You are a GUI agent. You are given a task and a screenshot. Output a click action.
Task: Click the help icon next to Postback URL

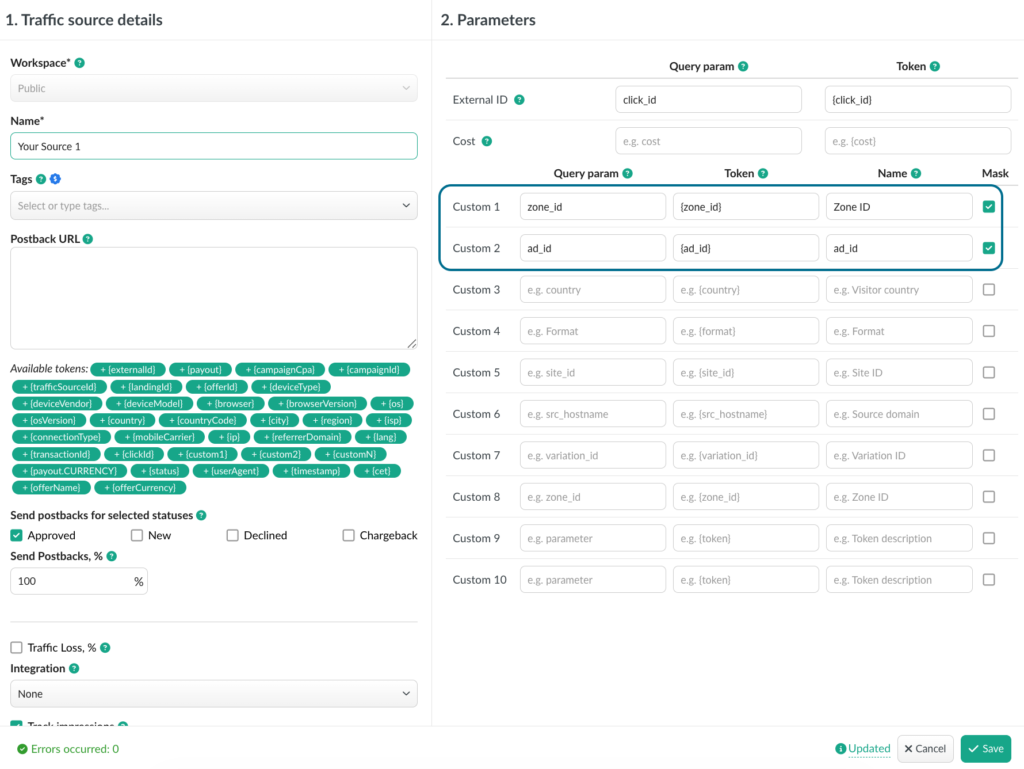point(88,239)
